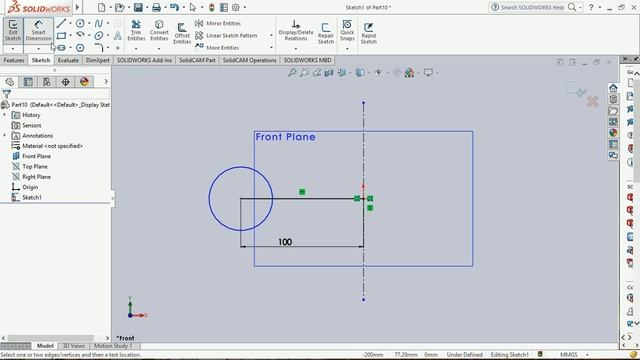Open the Quick Snaps dropdown arrow
Viewport: 640px width, 360px height.
point(347,49)
